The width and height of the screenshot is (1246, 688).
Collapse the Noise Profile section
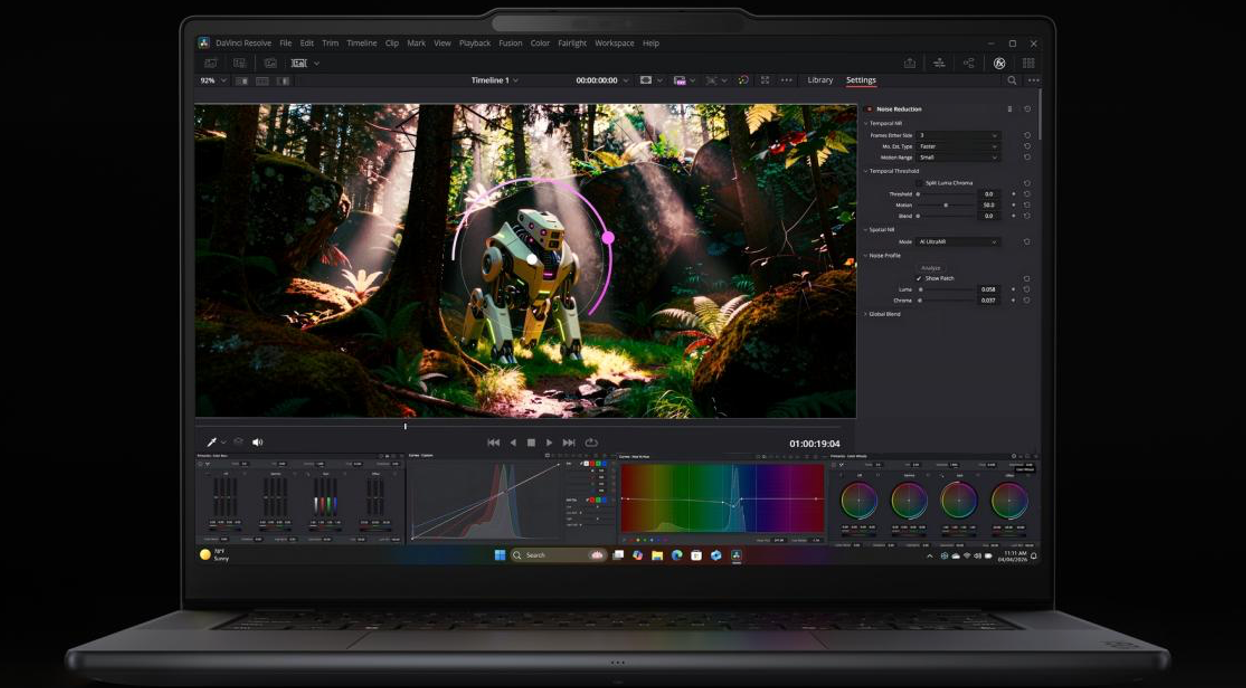tap(866, 256)
